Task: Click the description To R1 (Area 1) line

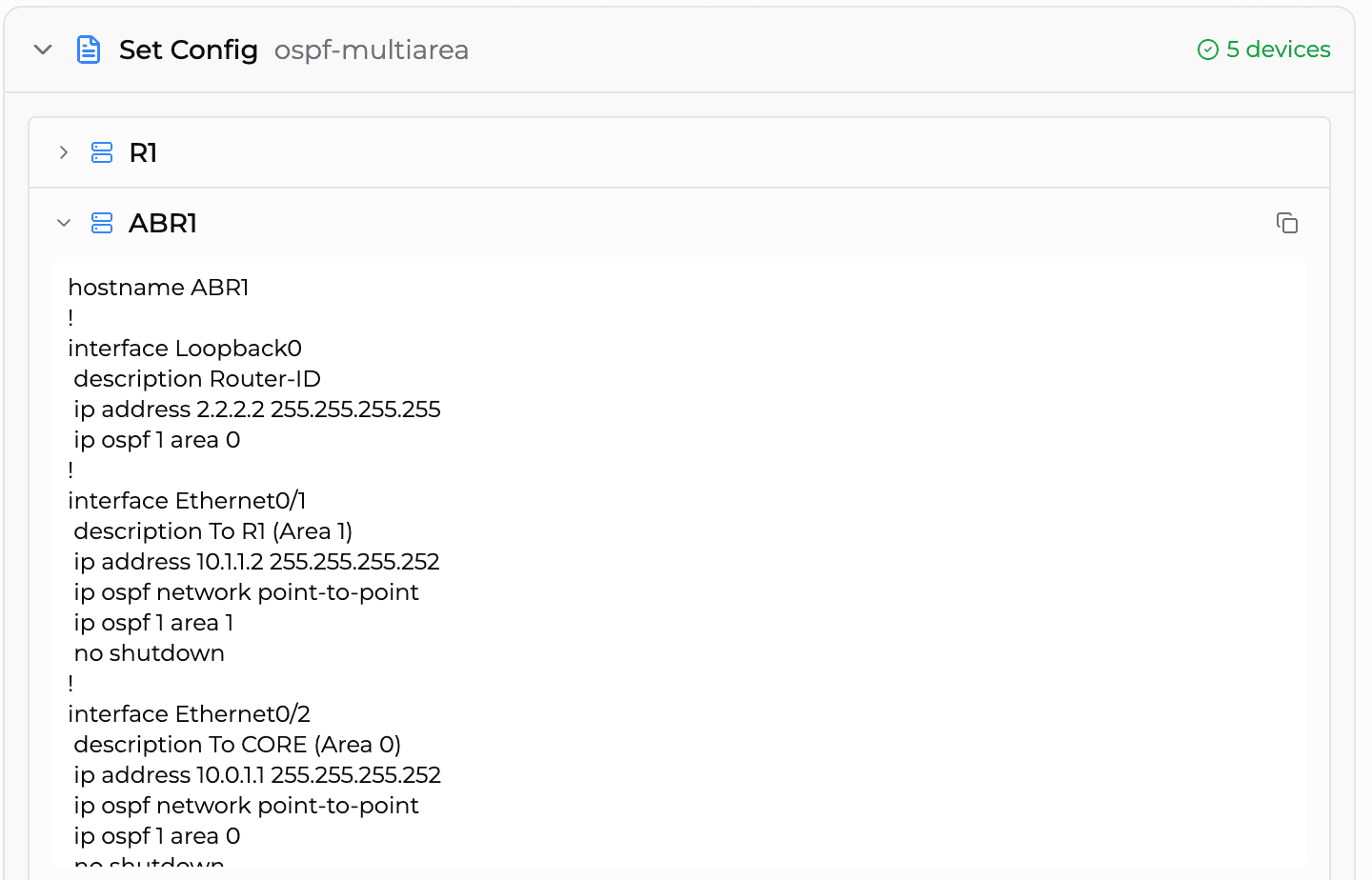Action: [213, 530]
